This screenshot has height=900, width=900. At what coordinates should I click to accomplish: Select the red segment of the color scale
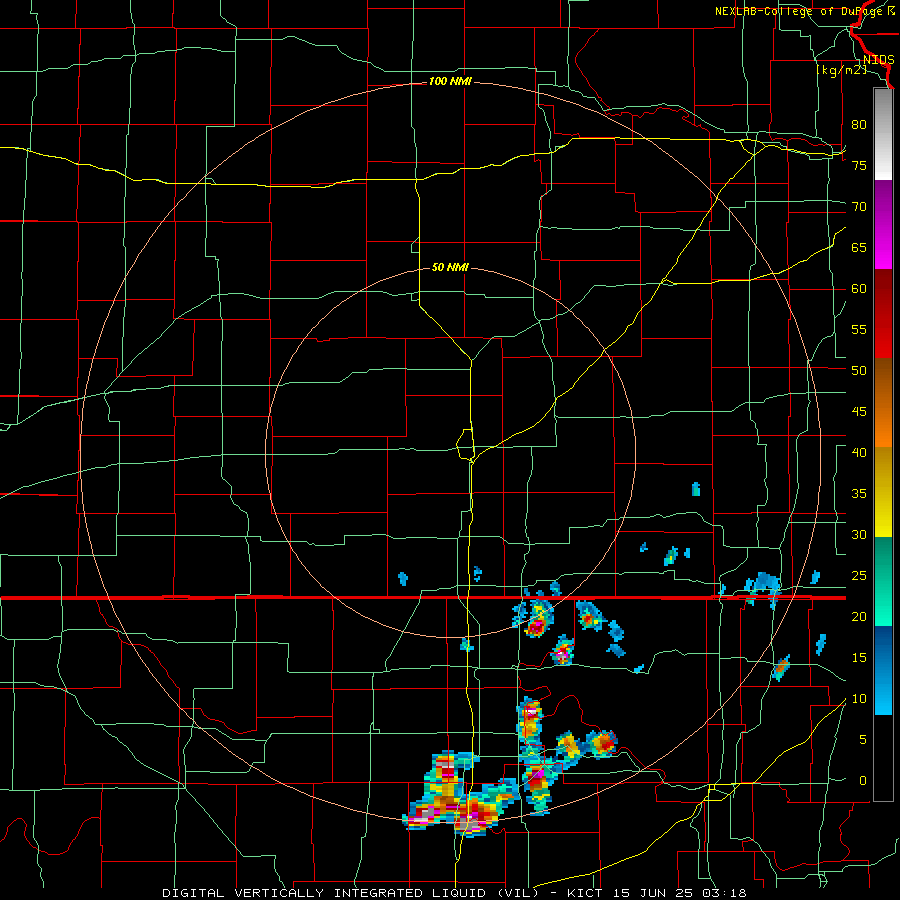883,314
